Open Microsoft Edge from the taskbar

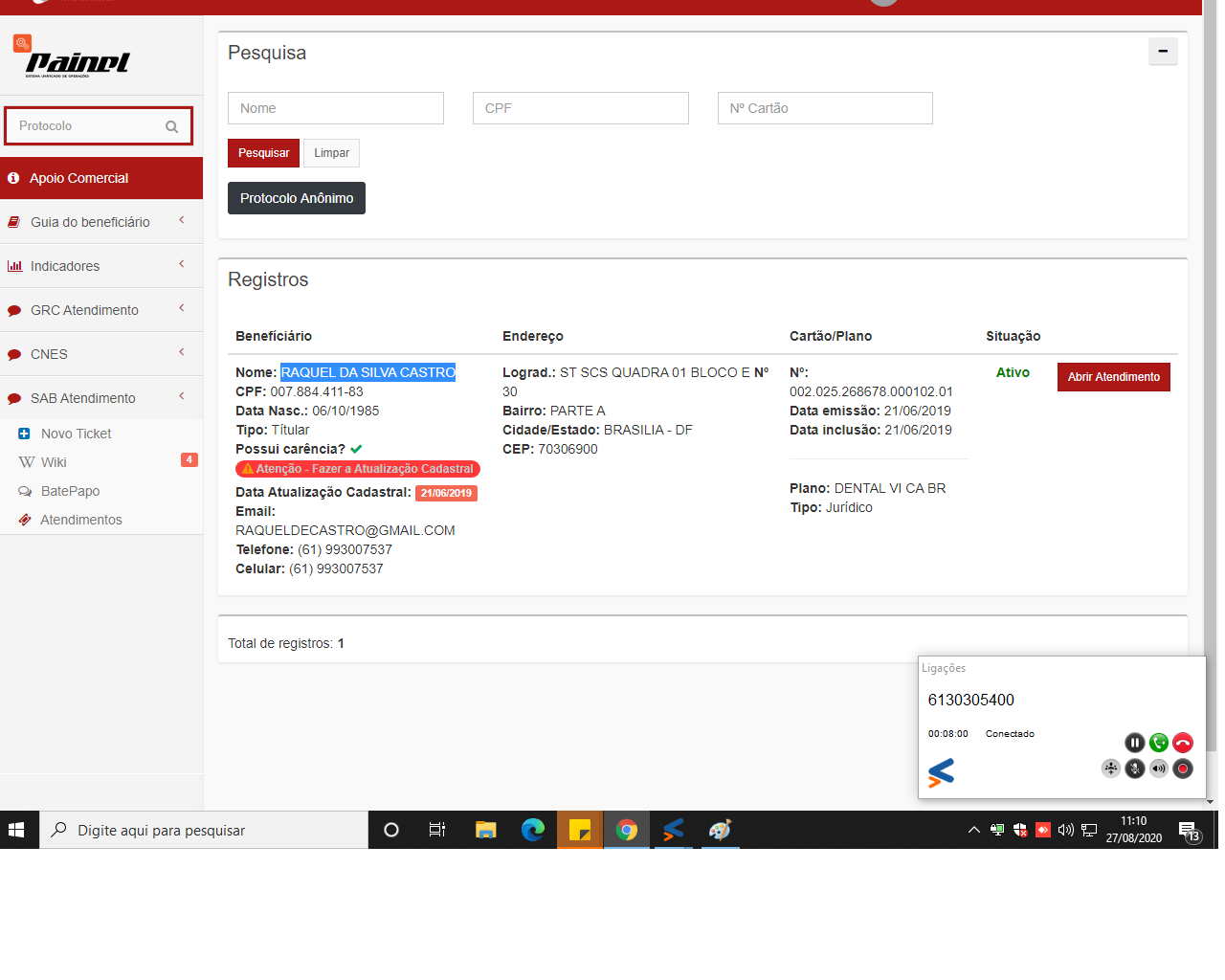click(x=533, y=830)
